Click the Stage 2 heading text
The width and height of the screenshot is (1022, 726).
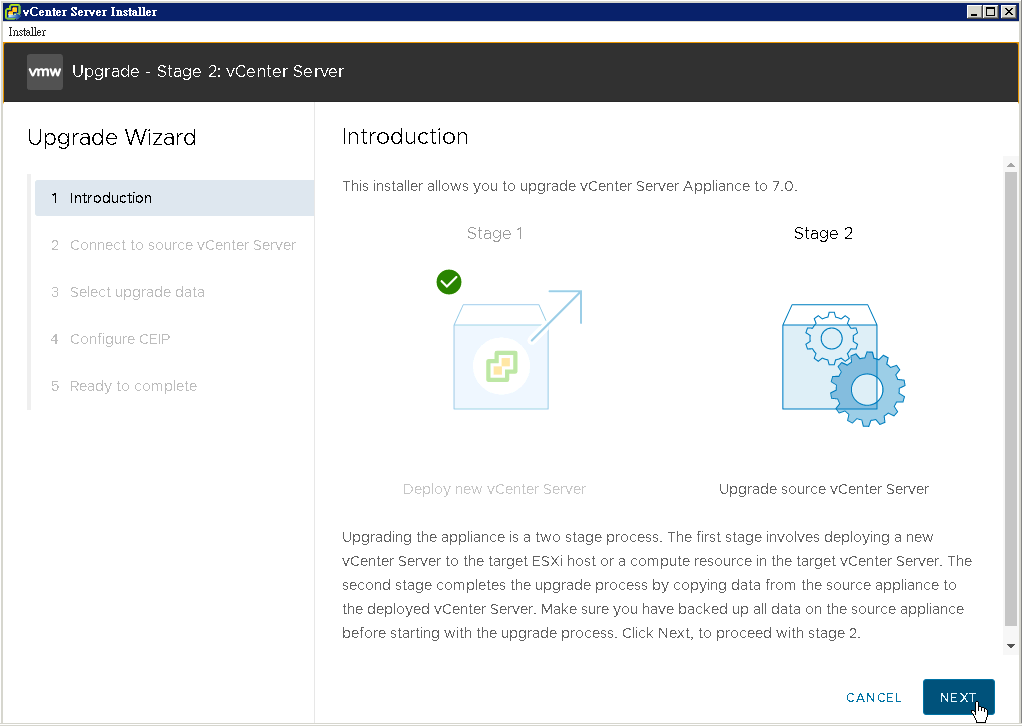823,233
